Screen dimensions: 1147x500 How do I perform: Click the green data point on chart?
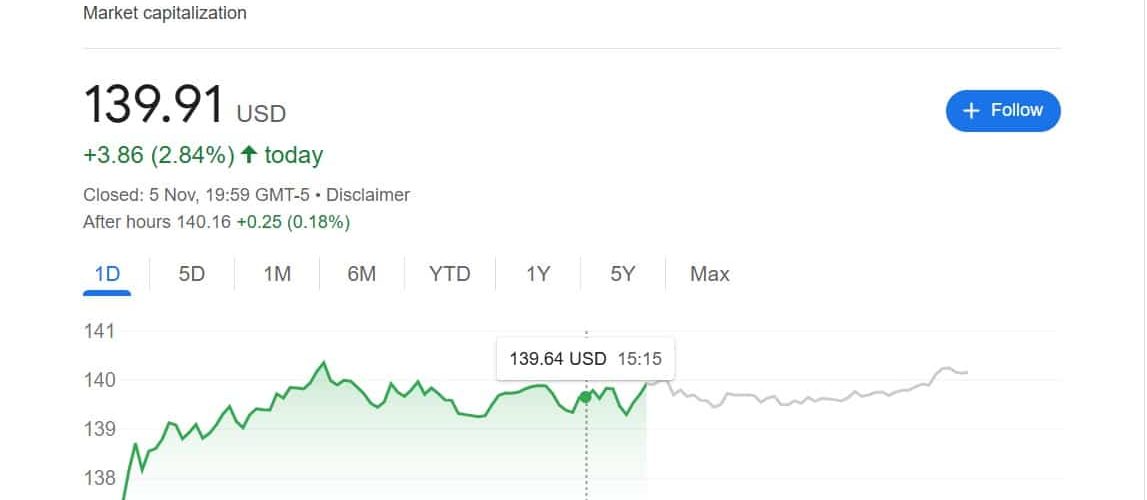586,397
